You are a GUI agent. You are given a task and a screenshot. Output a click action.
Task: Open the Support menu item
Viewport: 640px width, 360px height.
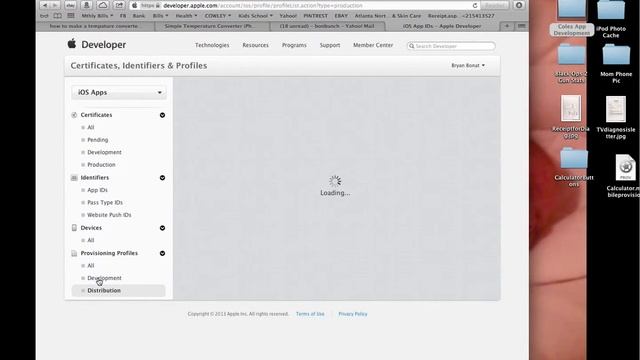click(330, 45)
